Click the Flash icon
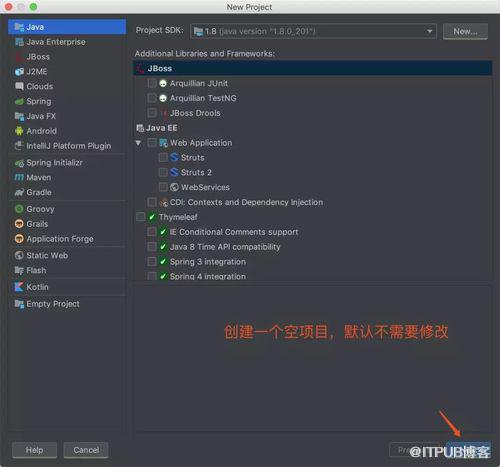 19,270
